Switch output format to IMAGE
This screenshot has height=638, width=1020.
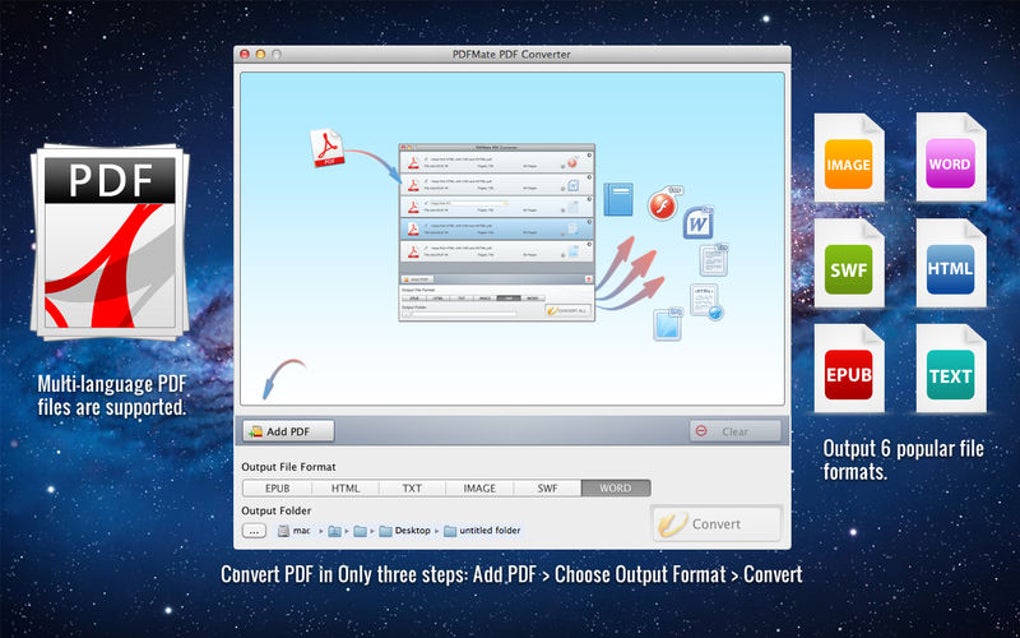pyautogui.click(x=479, y=488)
